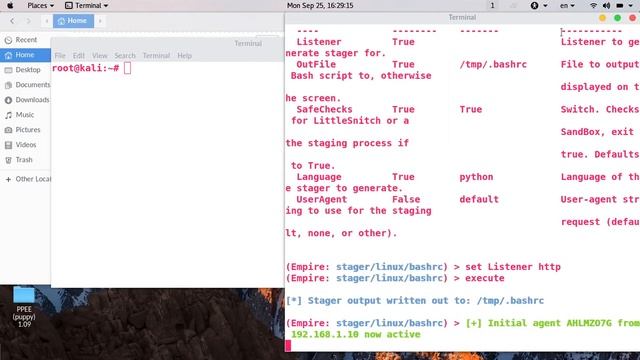Click Other Locations in sidebar
The image size is (640, 360).
(x=25, y=179)
